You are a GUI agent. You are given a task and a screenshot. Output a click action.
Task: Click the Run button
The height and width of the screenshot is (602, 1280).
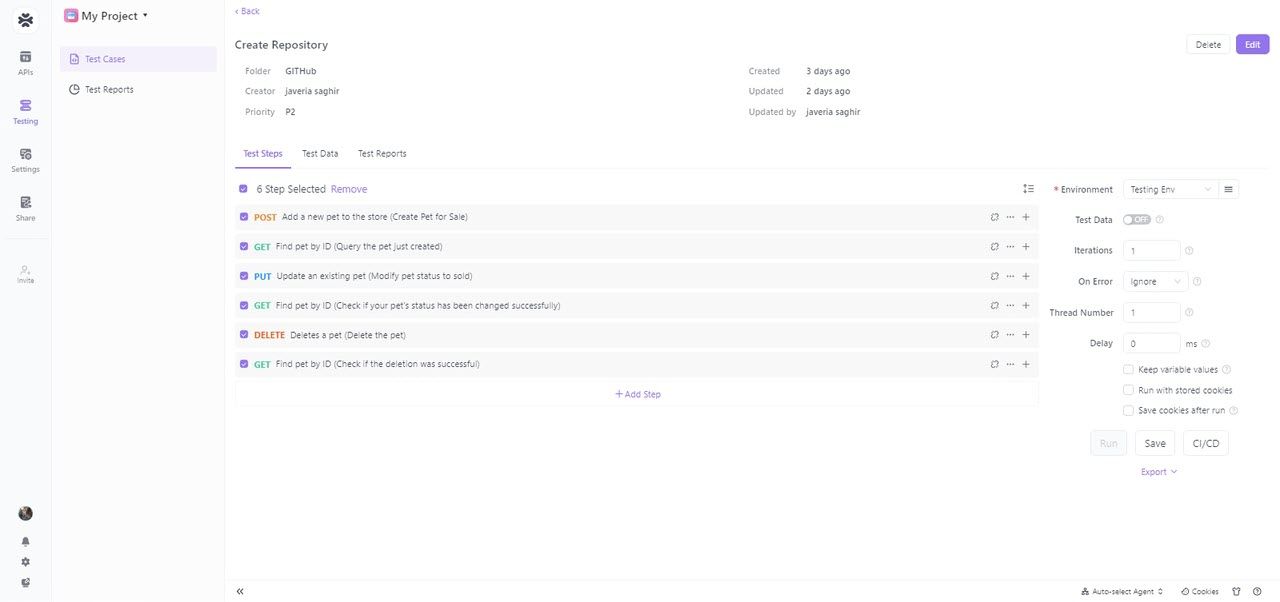(1108, 444)
